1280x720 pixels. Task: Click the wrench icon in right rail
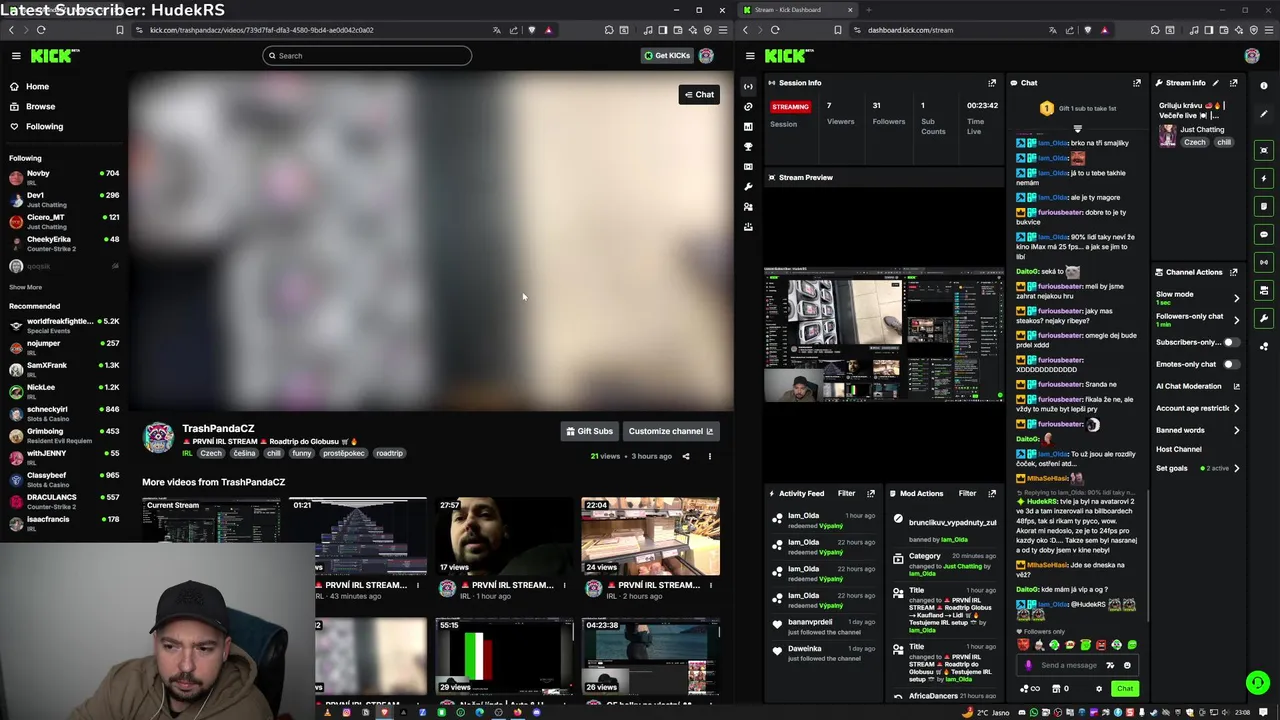coord(1264,318)
